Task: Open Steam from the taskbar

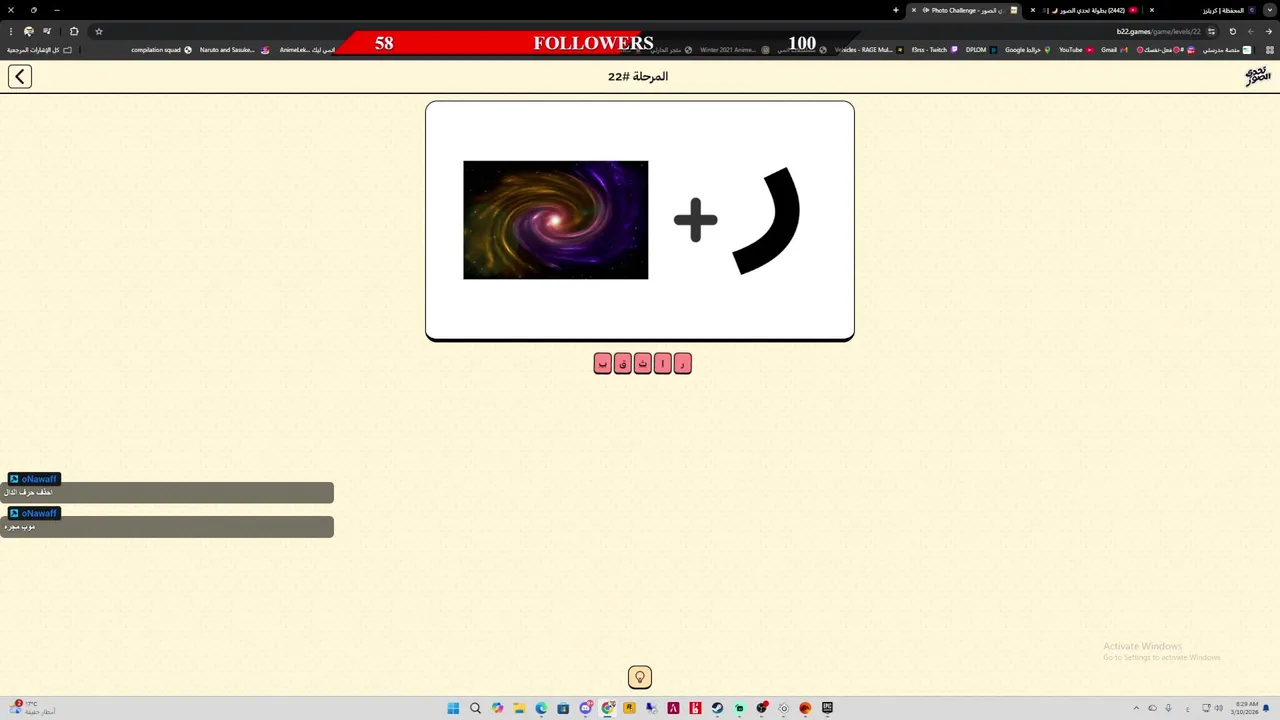Action: [x=717, y=708]
